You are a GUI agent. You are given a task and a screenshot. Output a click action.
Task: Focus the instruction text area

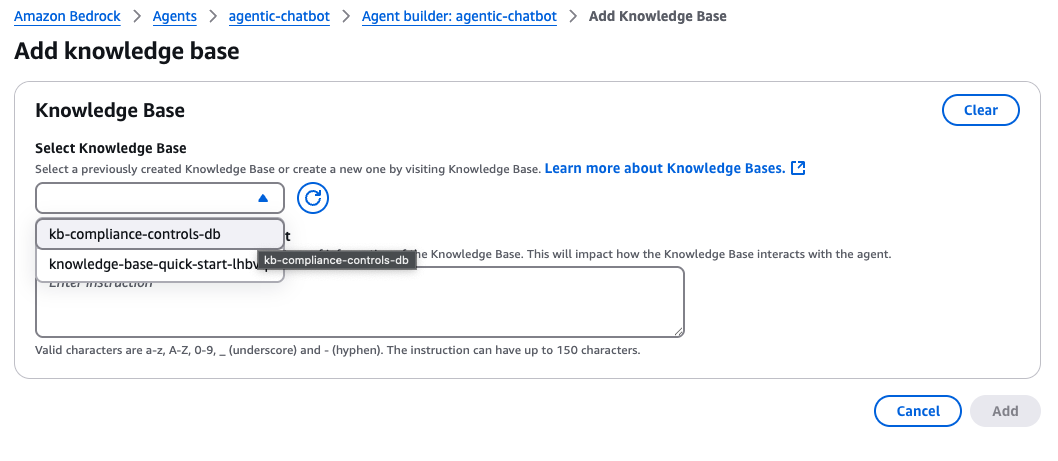[x=360, y=302]
